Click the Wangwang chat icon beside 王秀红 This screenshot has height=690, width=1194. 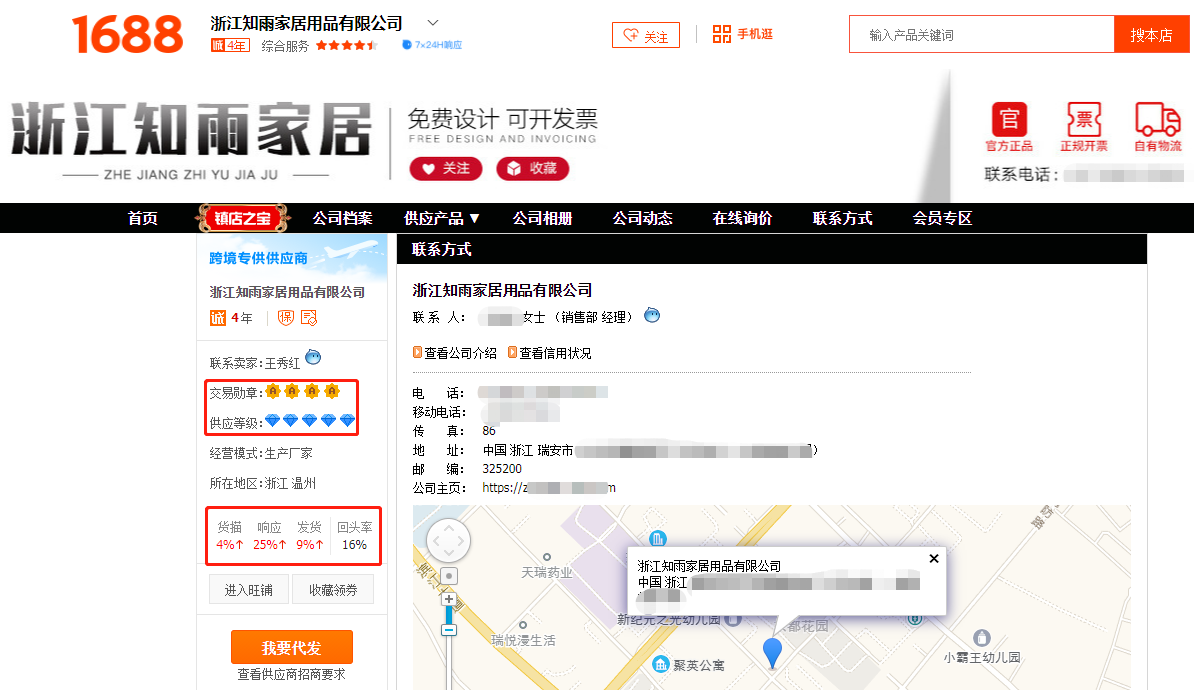pyautogui.click(x=313, y=357)
